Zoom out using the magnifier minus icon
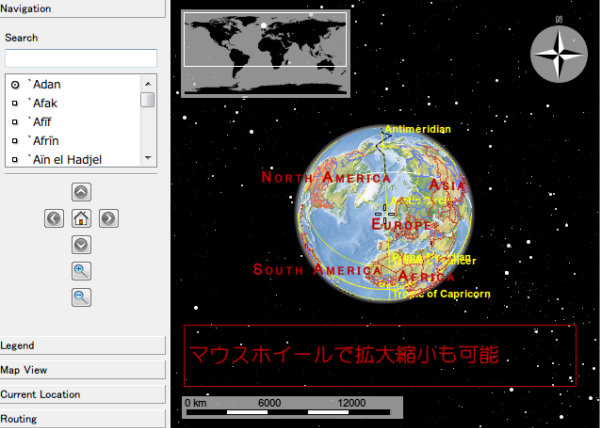 point(81,297)
